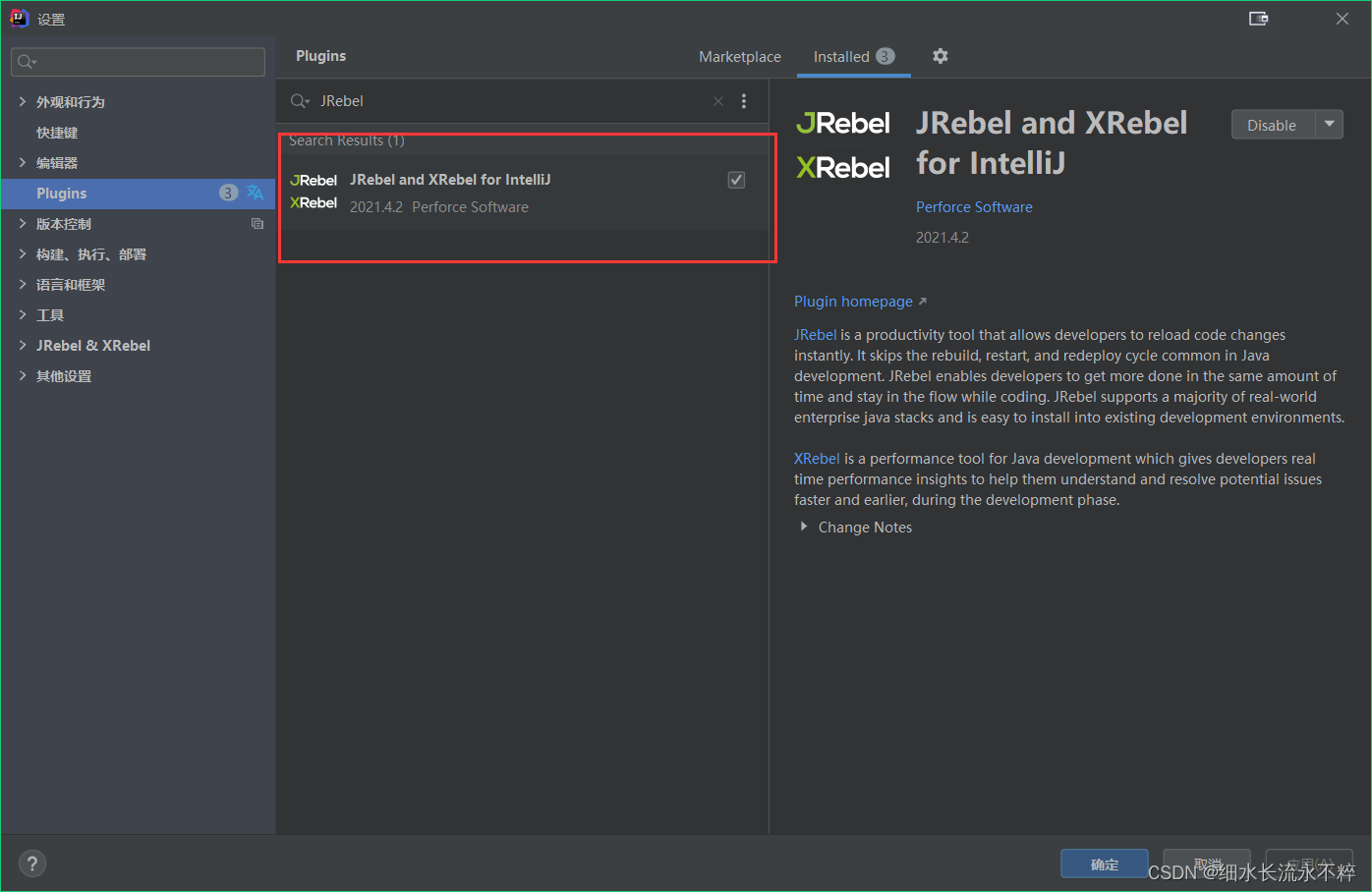Click the badge count 3 on Plugins row
This screenshot has height=892, width=1372.
[228, 193]
